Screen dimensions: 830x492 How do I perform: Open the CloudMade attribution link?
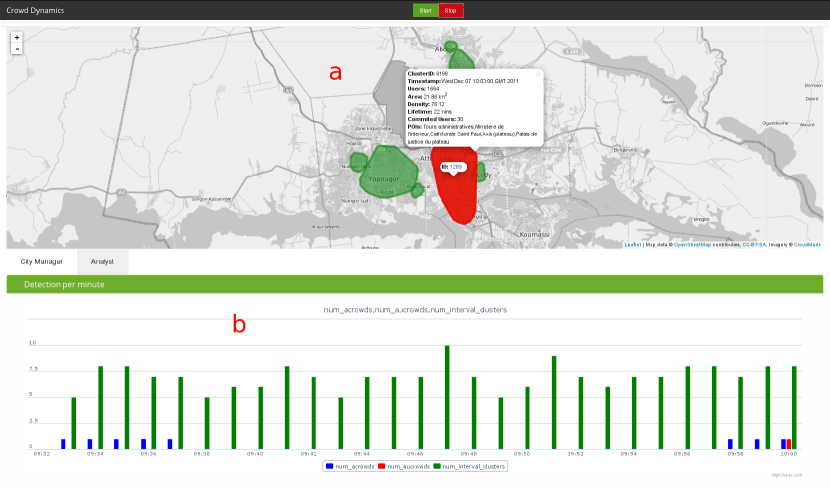point(807,244)
